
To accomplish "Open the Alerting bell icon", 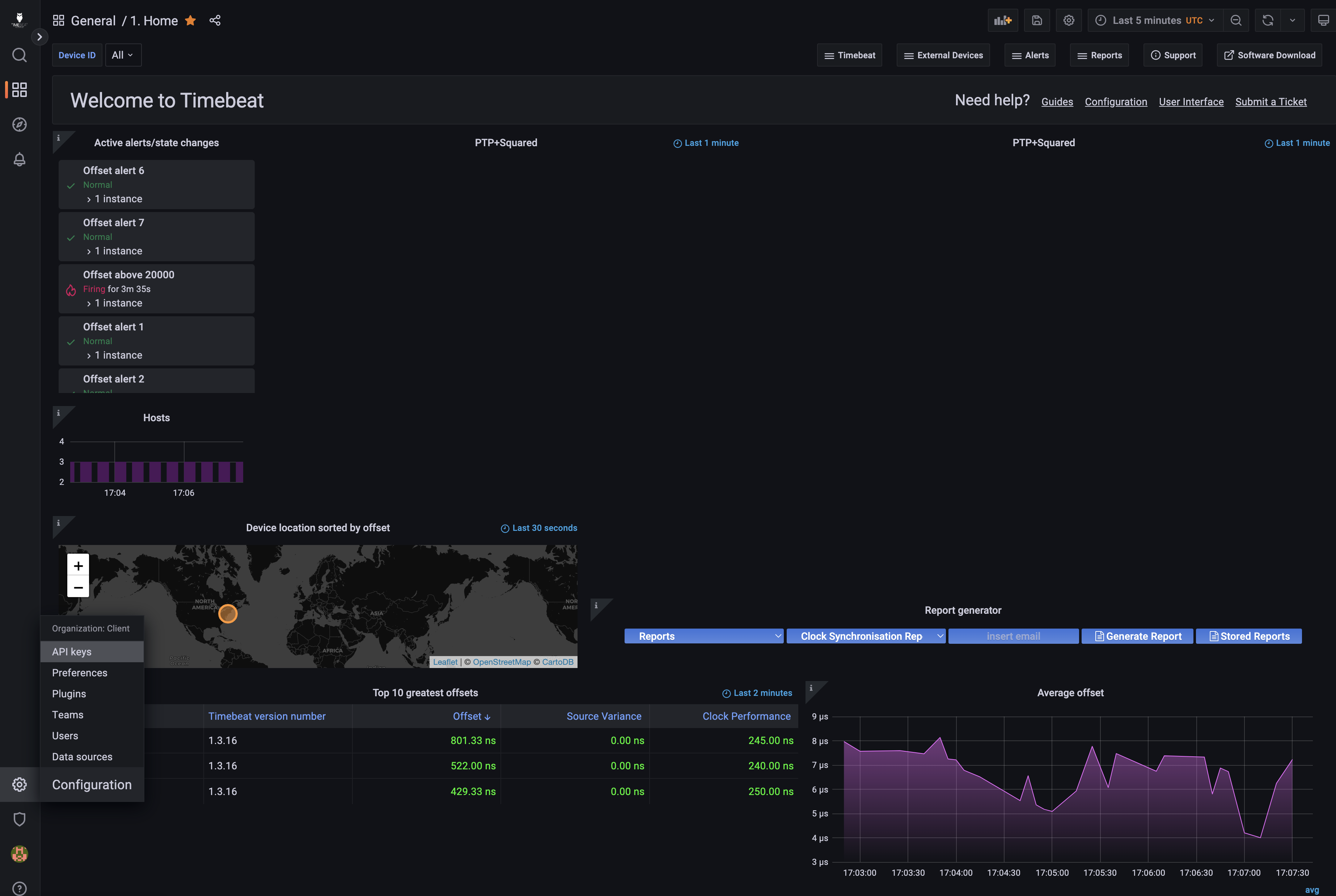I will [20, 160].
